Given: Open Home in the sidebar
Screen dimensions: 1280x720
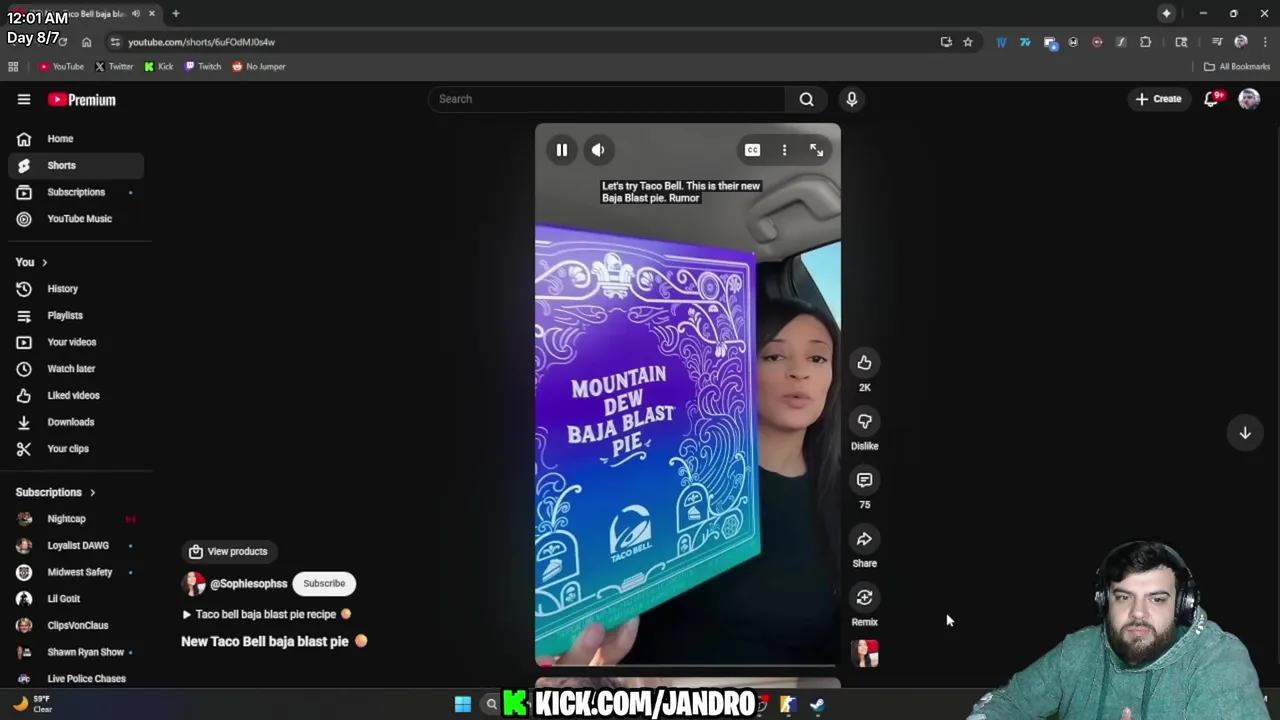Looking at the screenshot, I should coord(76,139).
